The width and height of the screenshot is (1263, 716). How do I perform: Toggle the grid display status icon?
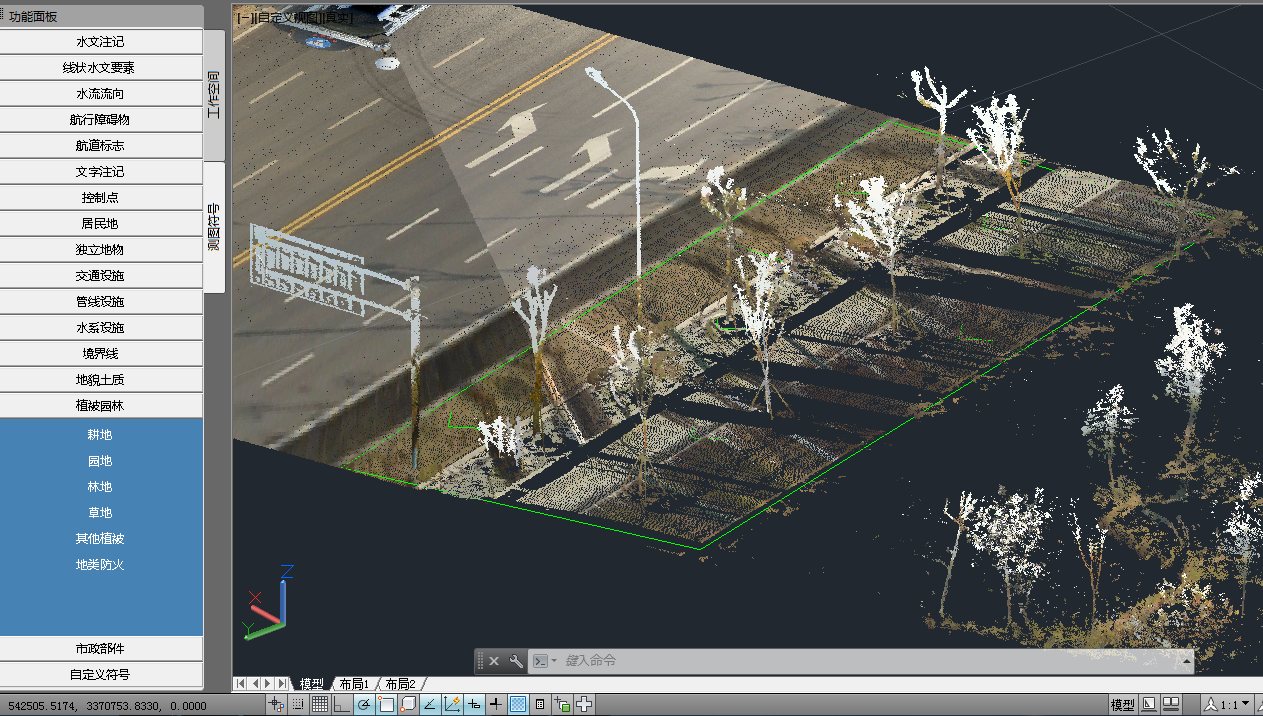[320, 705]
